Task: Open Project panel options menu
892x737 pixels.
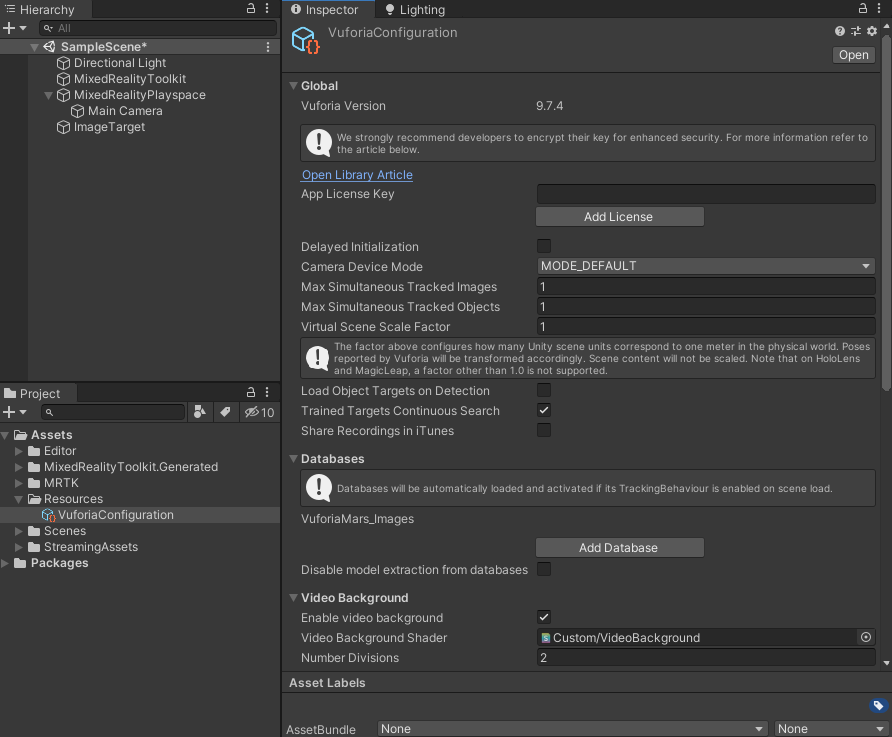Action: (267, 392)
